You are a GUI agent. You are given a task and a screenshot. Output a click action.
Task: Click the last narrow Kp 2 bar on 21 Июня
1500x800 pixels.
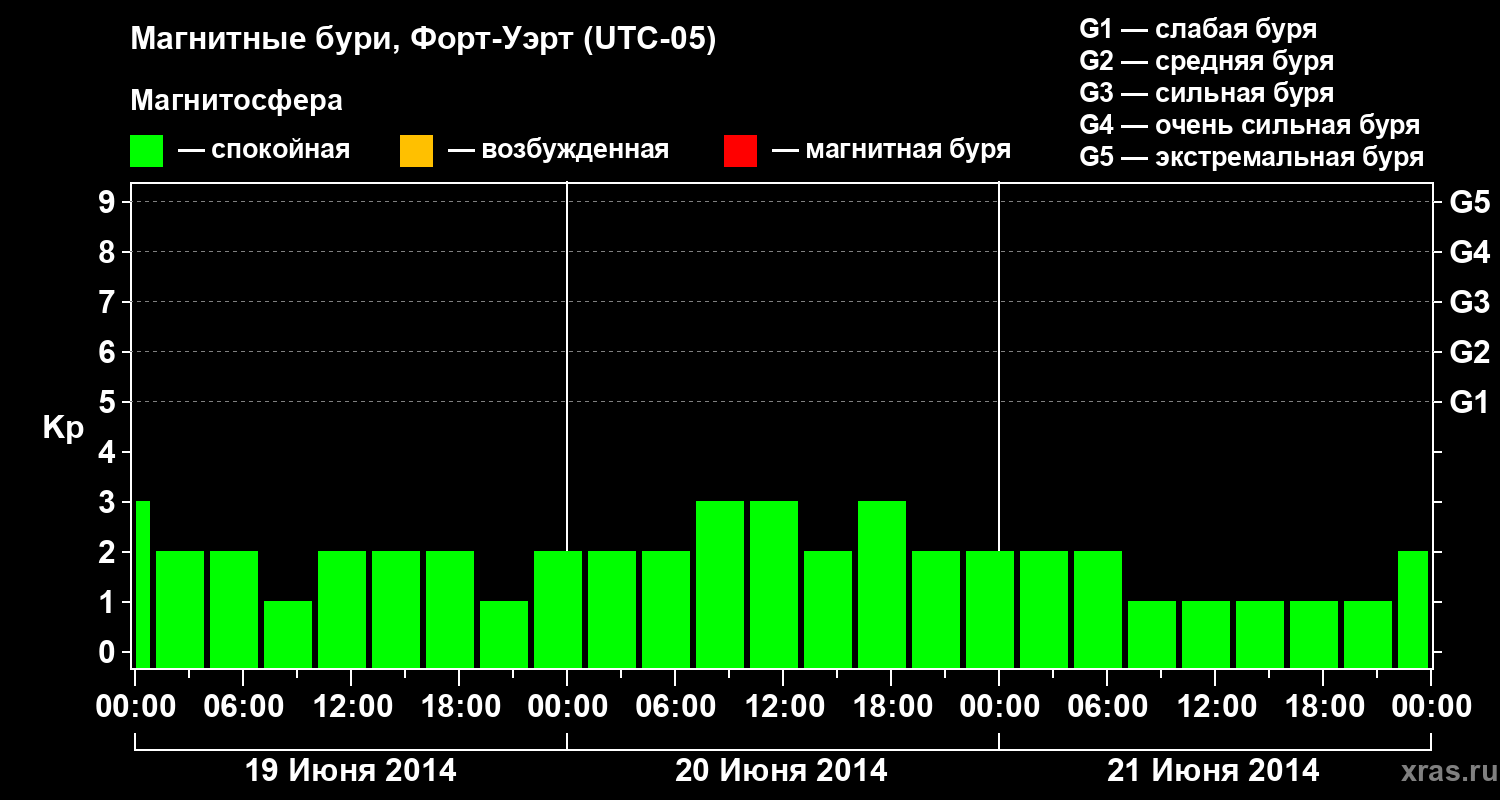pos(1413,609)
